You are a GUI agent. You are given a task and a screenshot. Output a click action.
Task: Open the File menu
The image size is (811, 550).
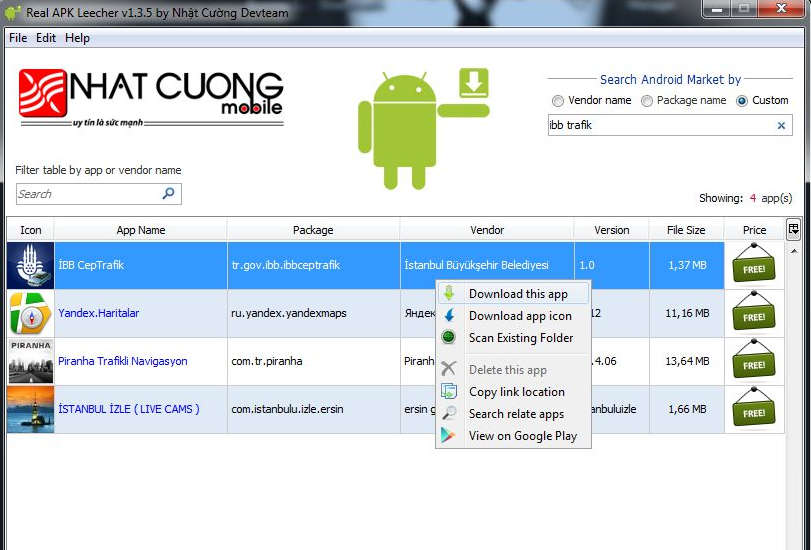coord(18,38)
